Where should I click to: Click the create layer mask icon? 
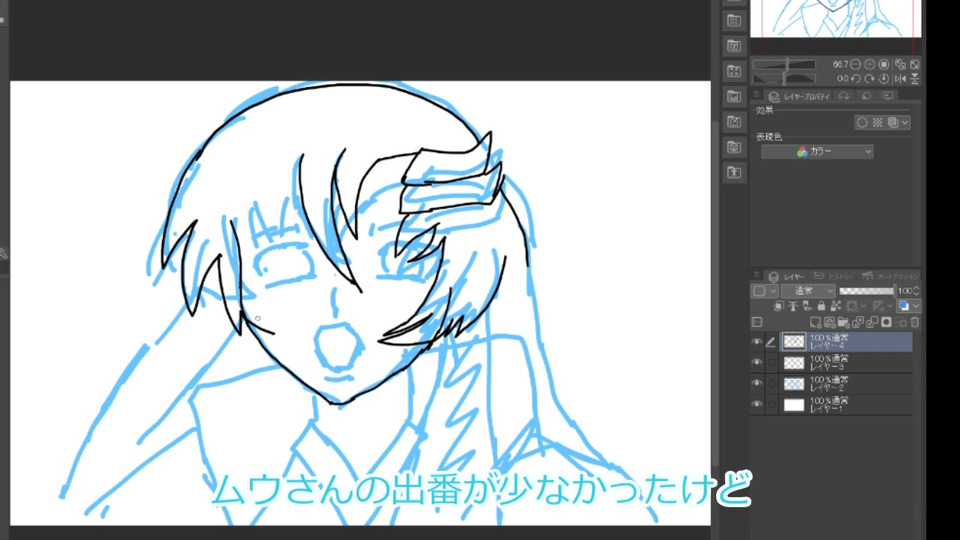pyautogui.click(x=886, y=322)
